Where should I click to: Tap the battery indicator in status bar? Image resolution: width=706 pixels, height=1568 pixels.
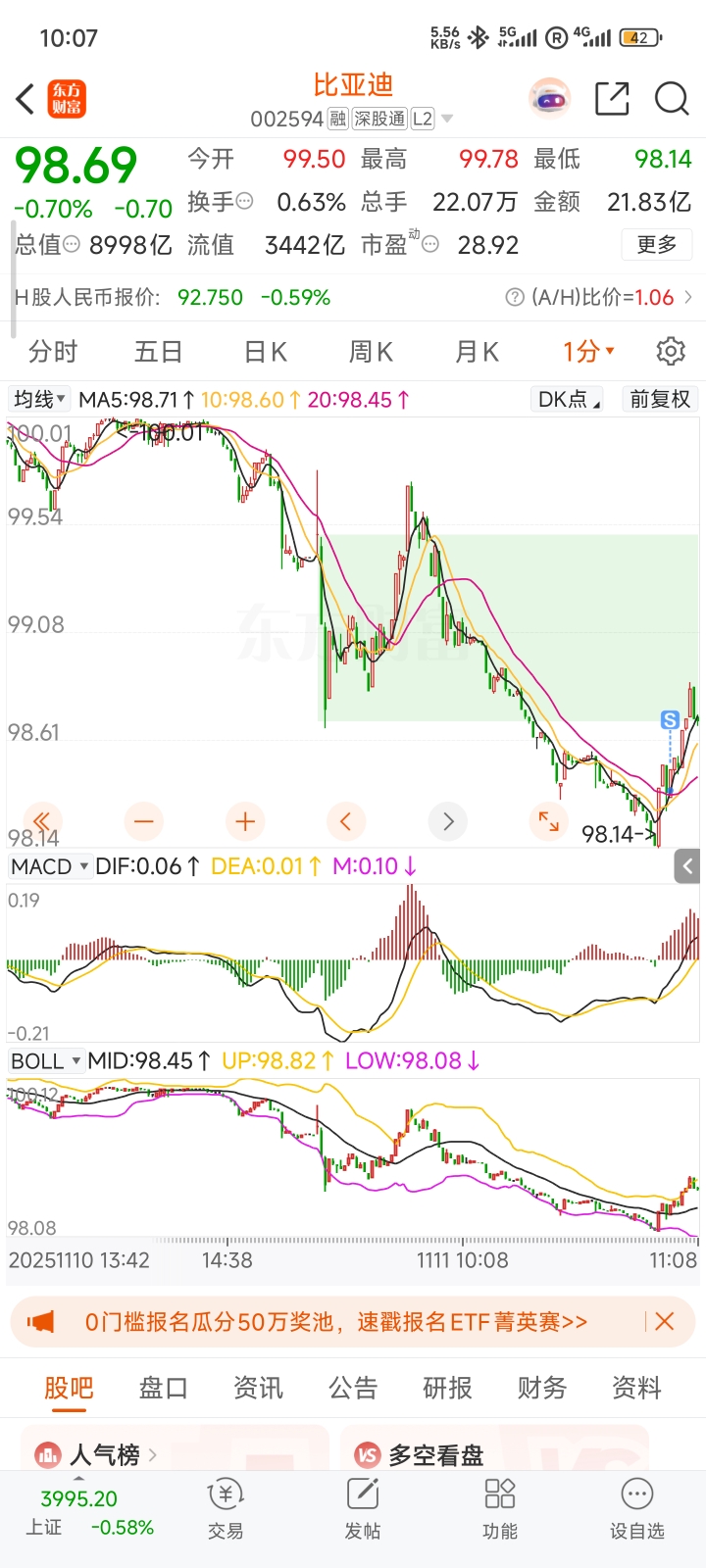pyautogui.click(x=640, y=38)
